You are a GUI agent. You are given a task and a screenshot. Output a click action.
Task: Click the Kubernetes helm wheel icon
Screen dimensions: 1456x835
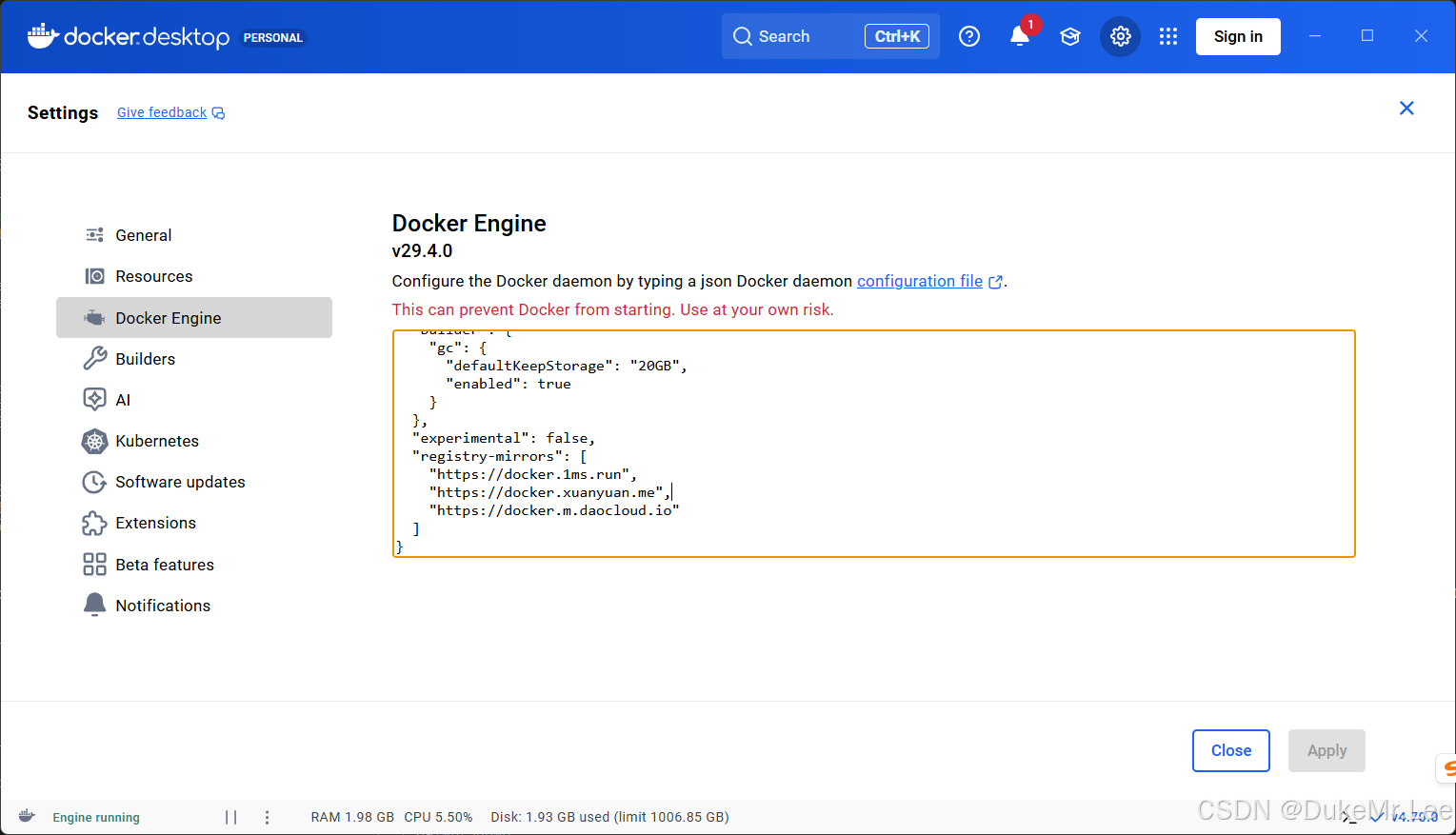coord(95,441)
